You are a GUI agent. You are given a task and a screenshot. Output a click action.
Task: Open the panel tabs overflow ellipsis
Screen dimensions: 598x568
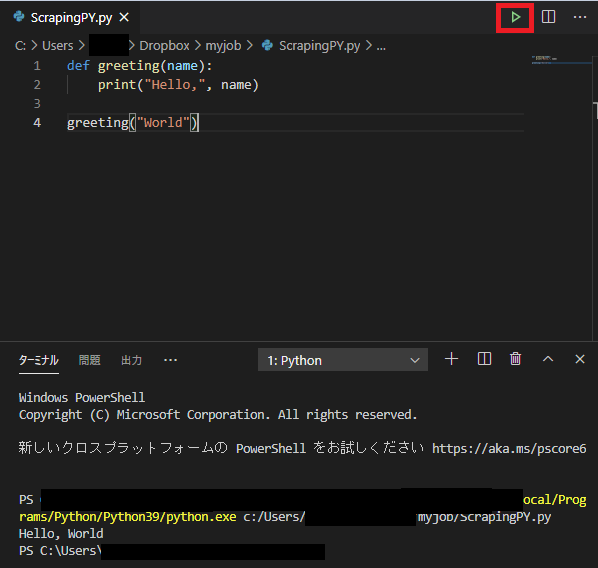[x=170, y=360]
